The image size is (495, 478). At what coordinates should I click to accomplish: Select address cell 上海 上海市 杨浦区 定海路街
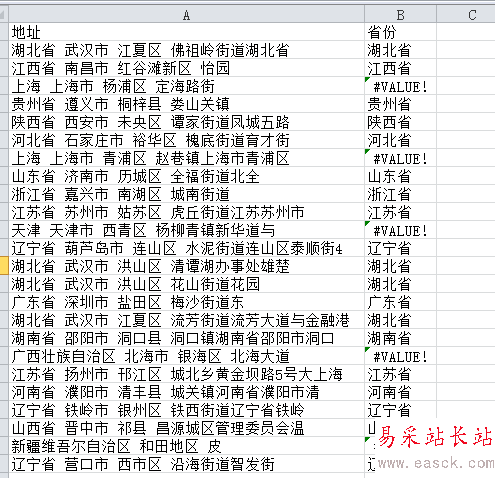[186, 86]
